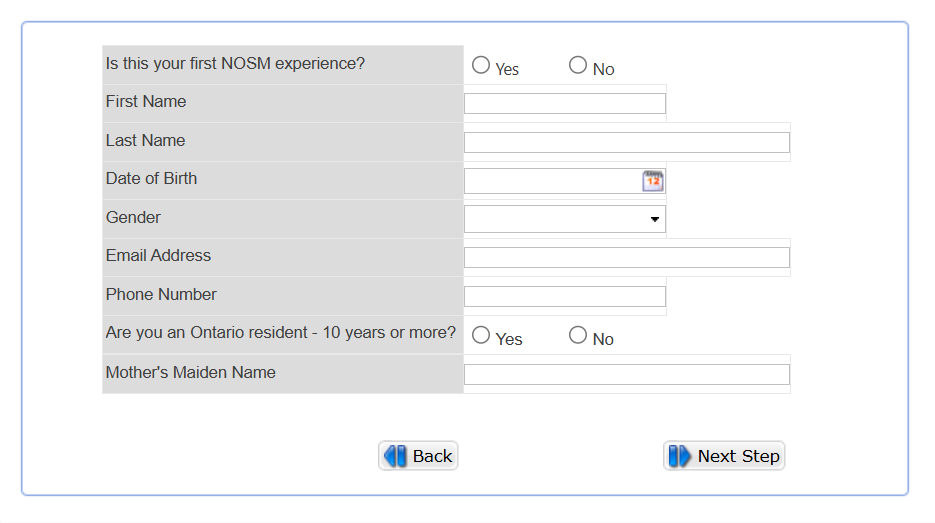Image resolution: width=935 pixels, height=523 pixels.
Task: Choose No for Ontario resident question
Action: click(578, 335)
